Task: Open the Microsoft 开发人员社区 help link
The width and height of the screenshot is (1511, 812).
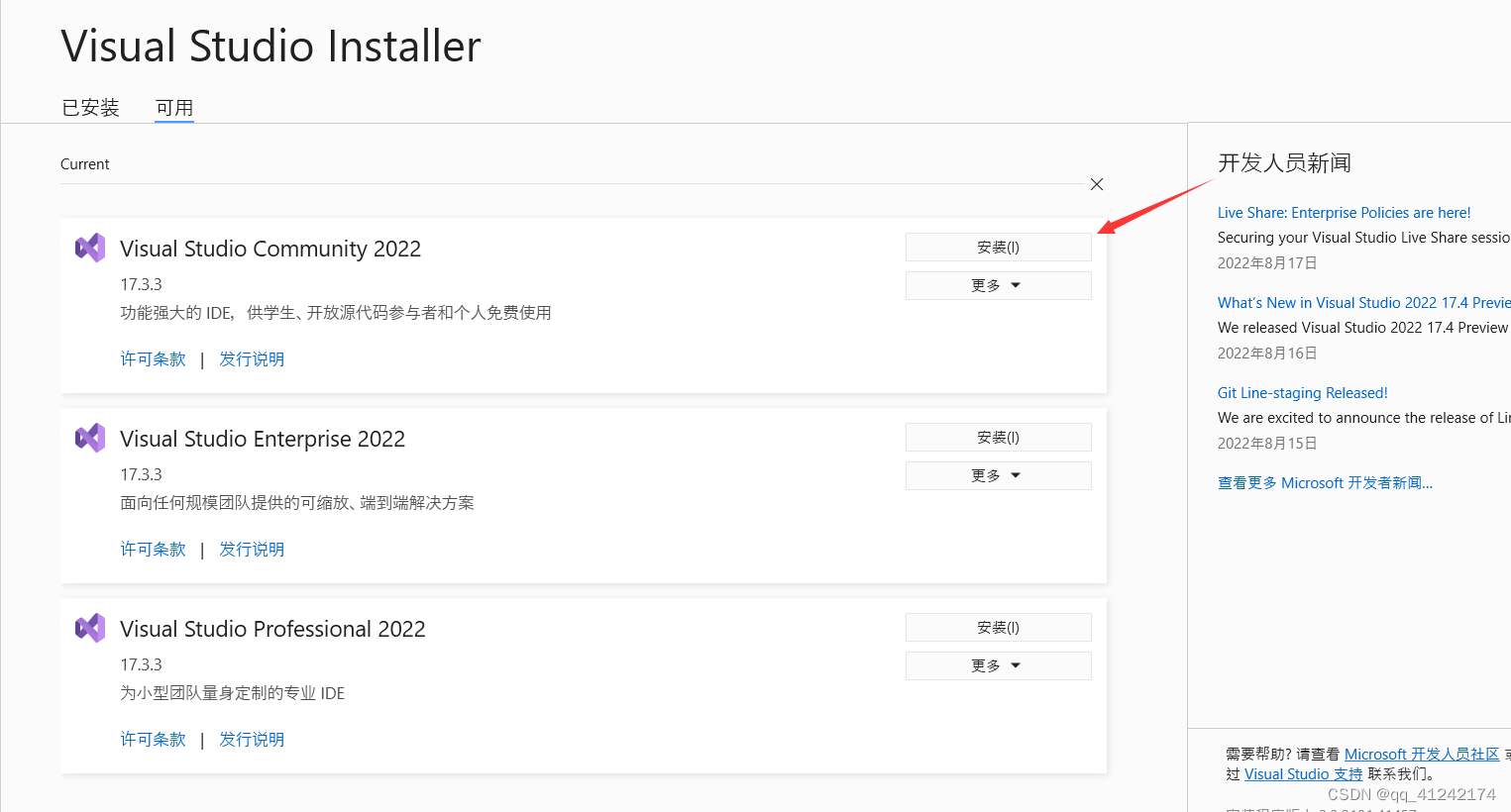Action: click(1422, 755)
